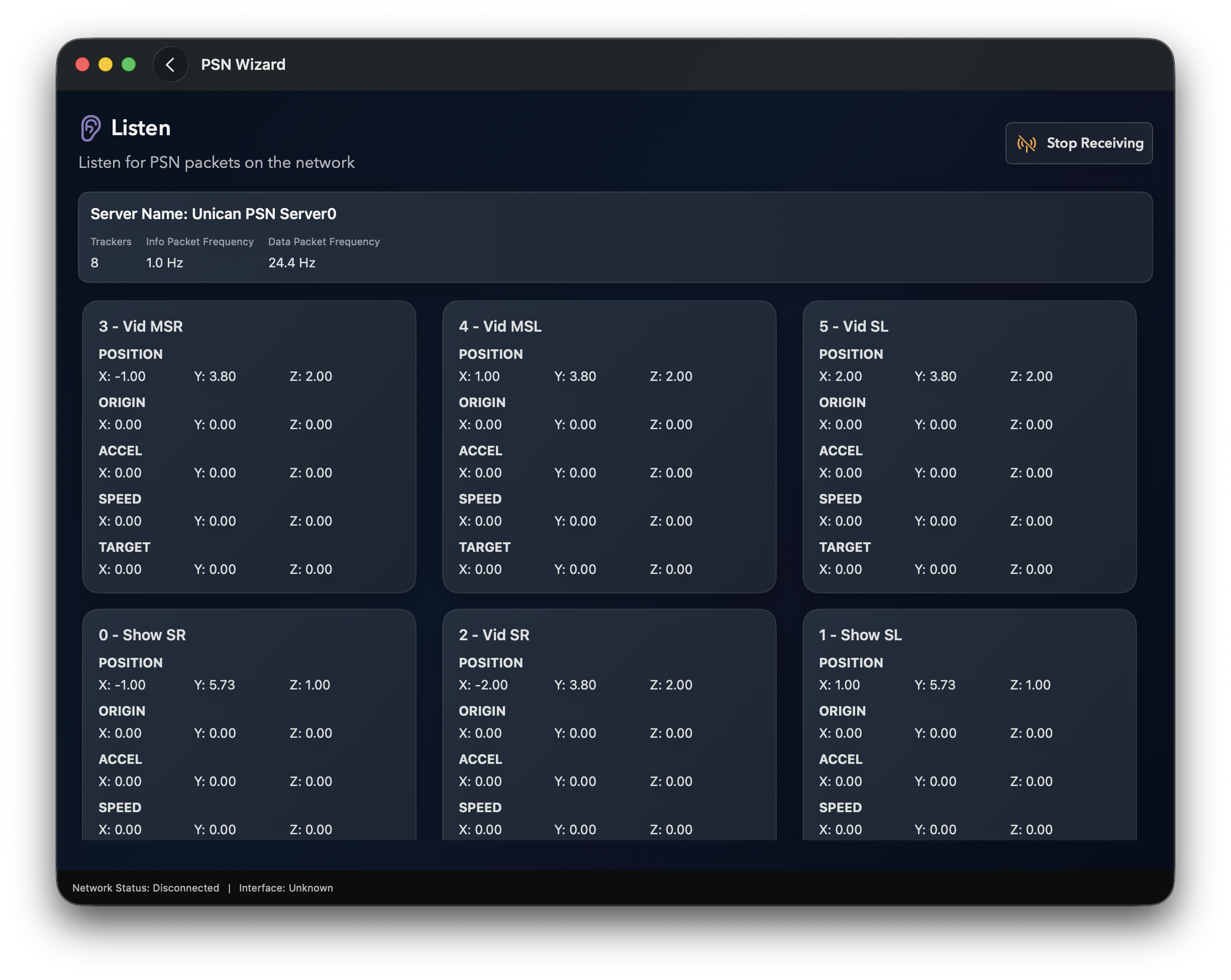
Task: Click TARGET label in Vid SL card
Action: pyautogui.click(x=845, y=547)
